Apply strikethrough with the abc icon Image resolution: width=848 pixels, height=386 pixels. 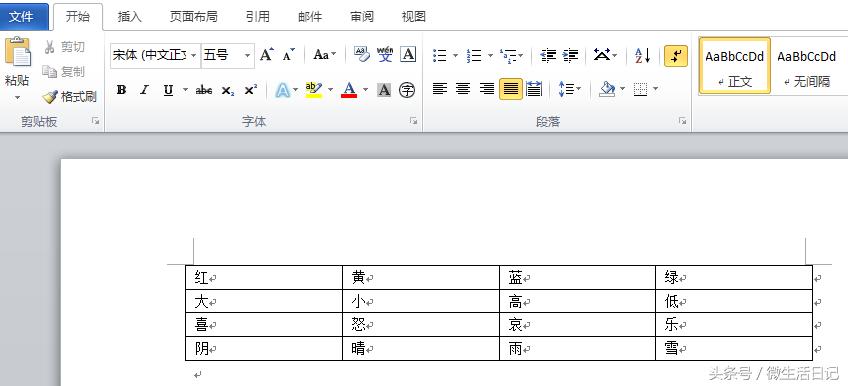click(203, 90)
